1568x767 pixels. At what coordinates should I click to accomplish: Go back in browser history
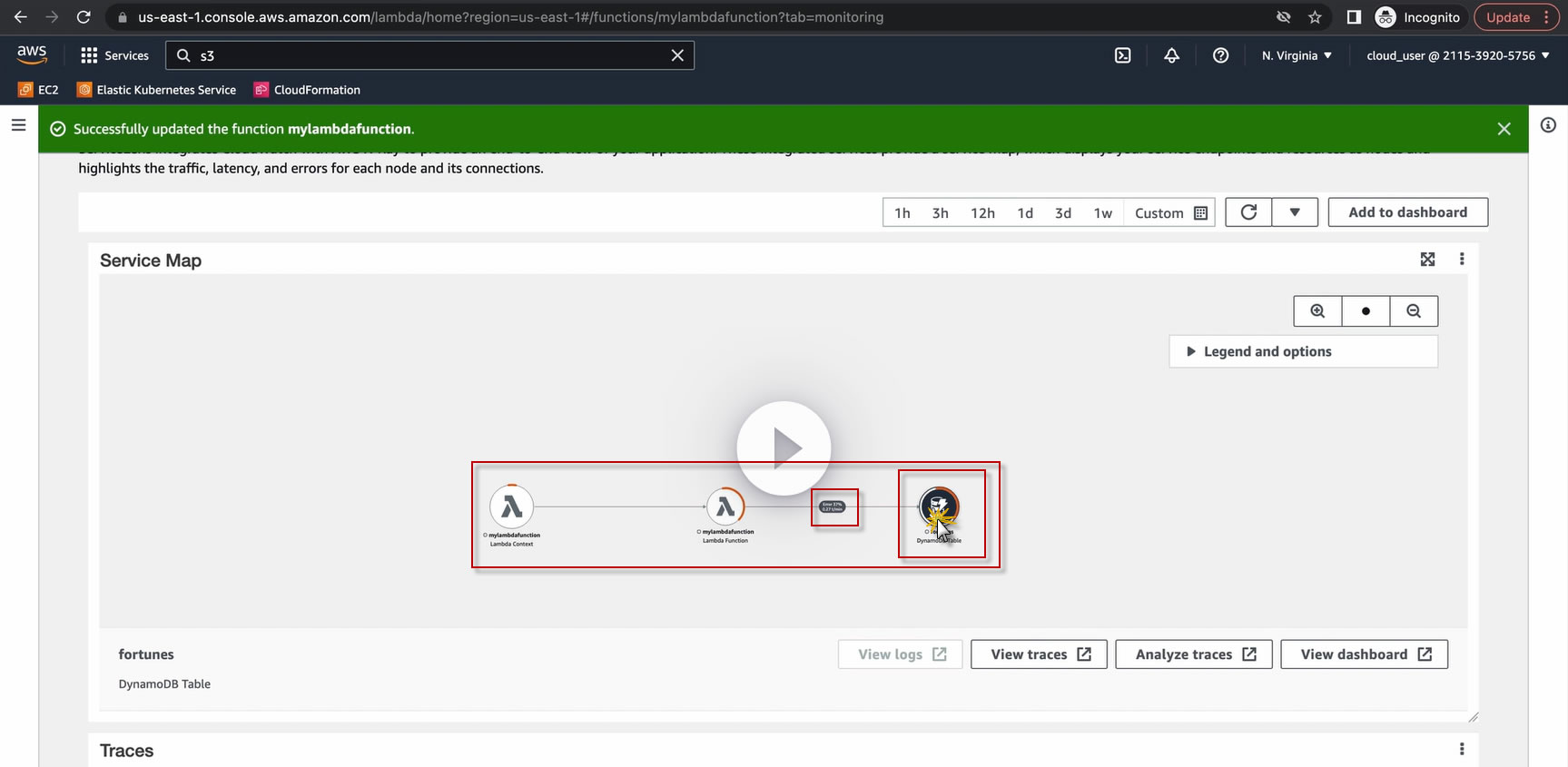tap(20, 17)
